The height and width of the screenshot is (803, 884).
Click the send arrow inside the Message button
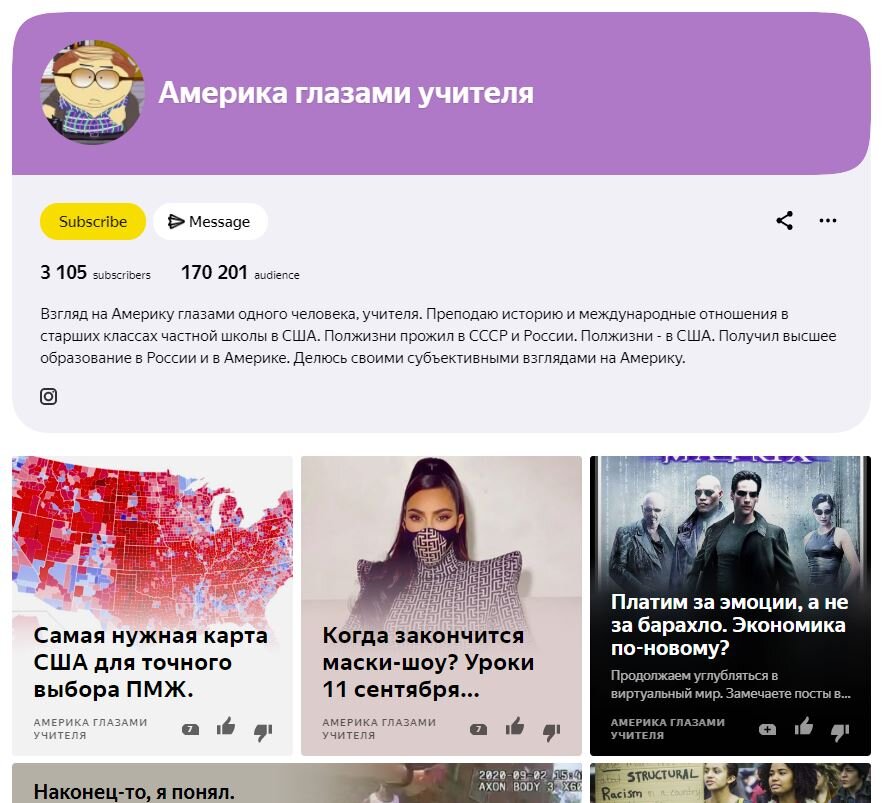(175, 221)
